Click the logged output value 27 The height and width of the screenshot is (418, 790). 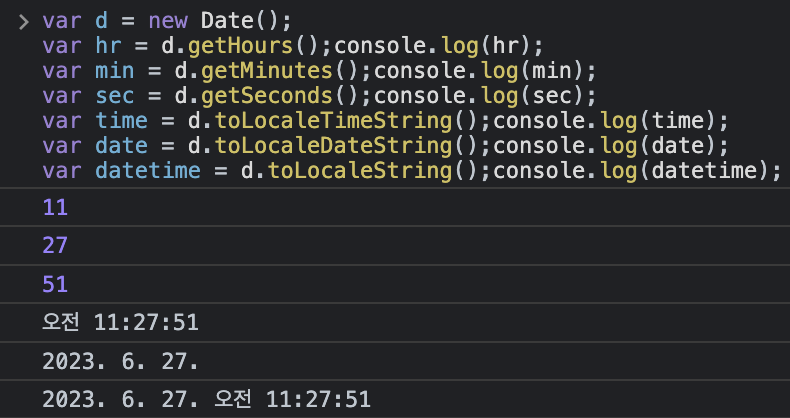click(55, 246)
